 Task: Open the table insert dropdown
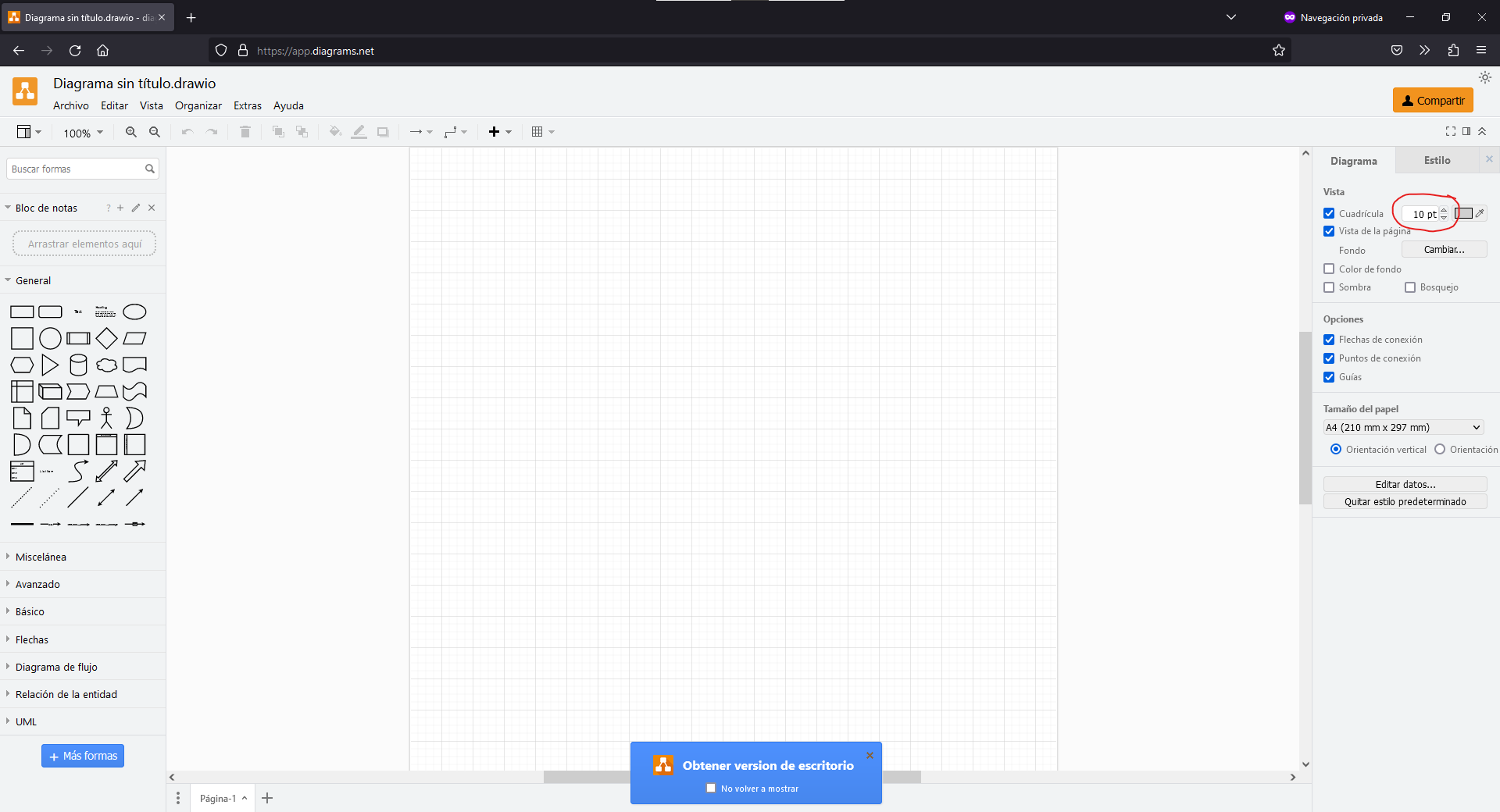[x=543, y=132]
